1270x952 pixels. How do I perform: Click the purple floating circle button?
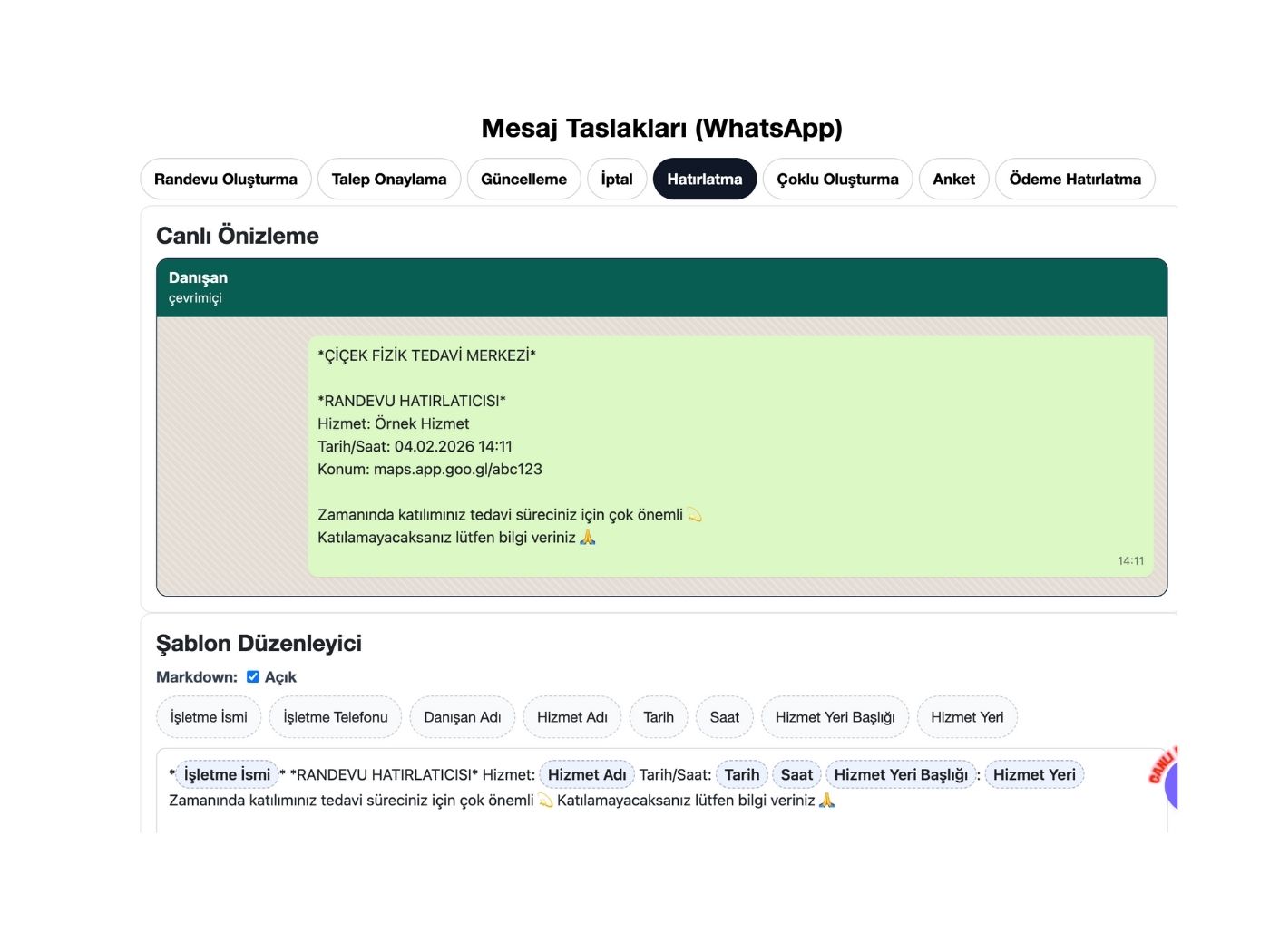(1173, 785)
